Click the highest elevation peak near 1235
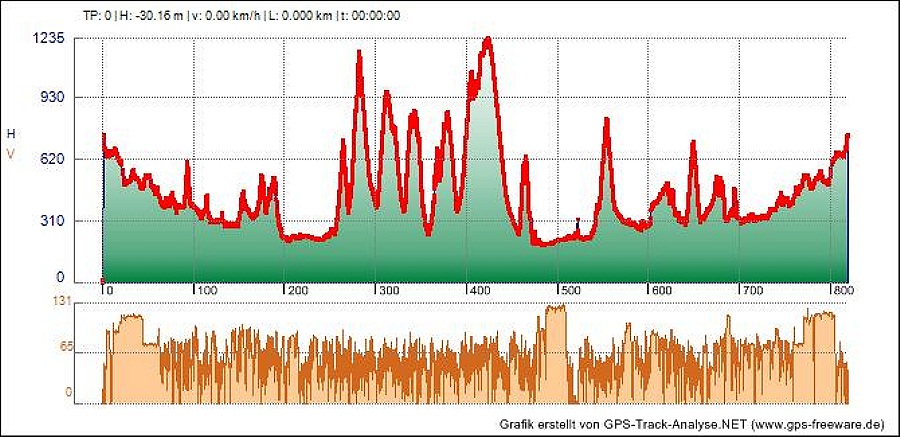900x437 pixels. (487, 41)
